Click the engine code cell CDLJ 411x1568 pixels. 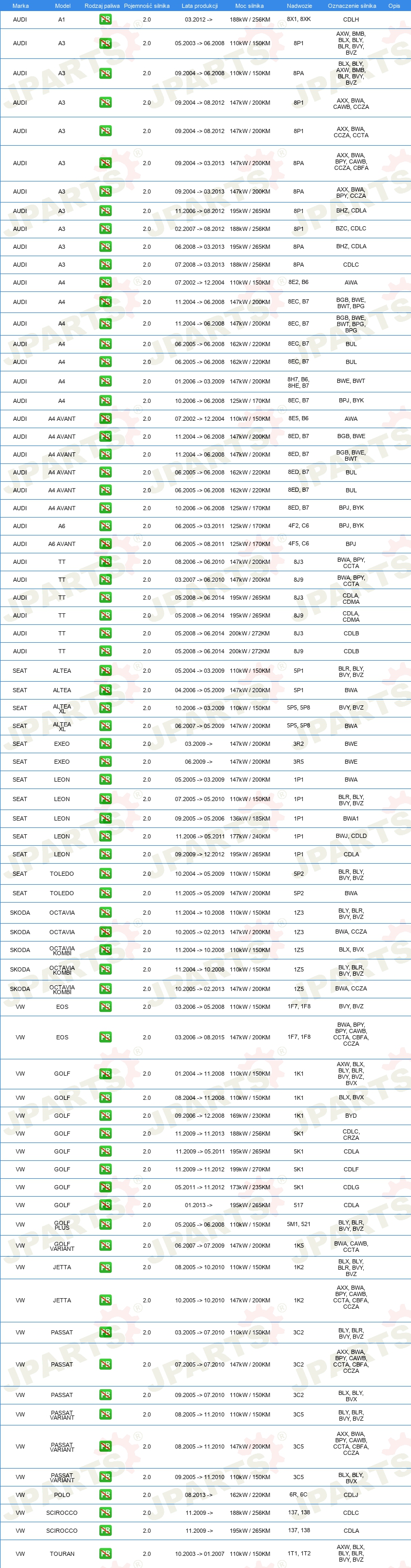click(x=351, y=1495)
